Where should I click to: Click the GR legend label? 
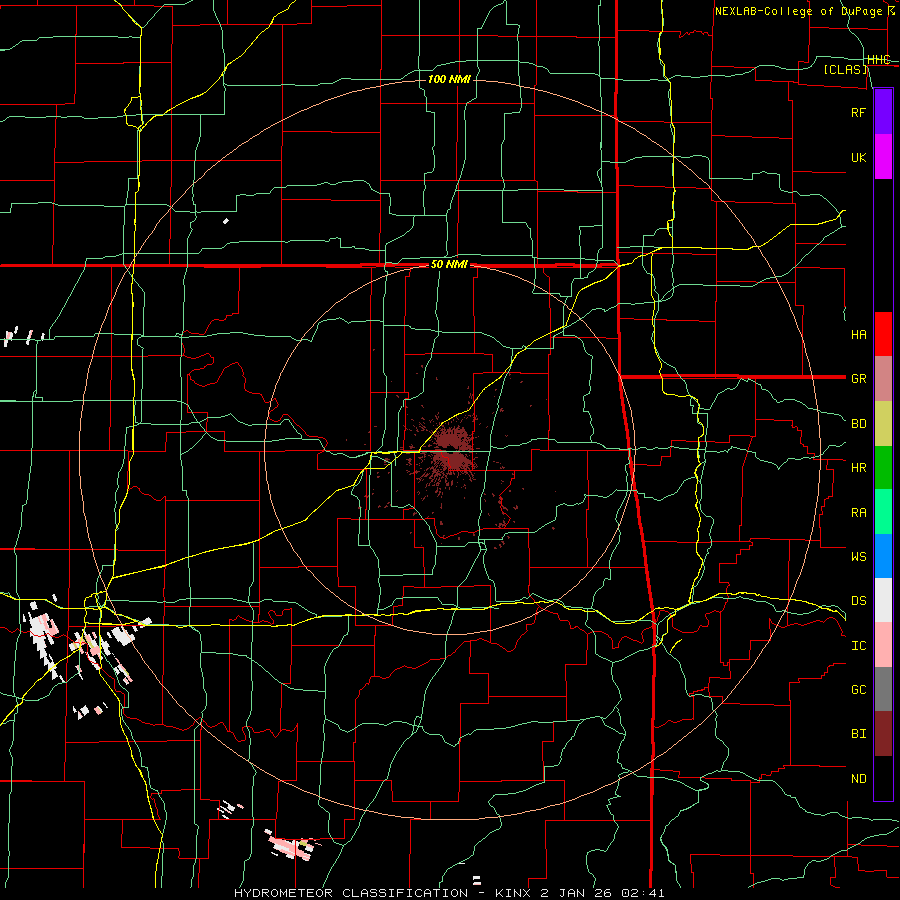click(x=858, y=379)
